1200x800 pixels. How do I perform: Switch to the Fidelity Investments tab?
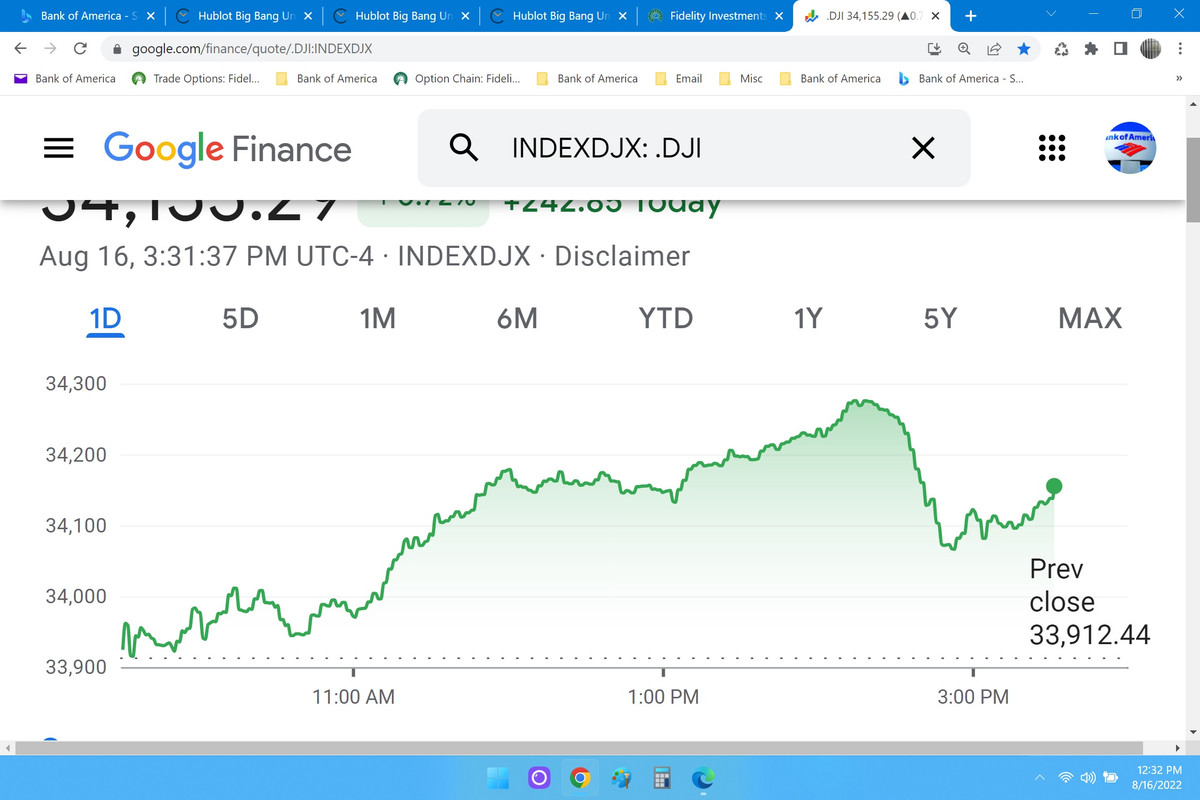714,16
